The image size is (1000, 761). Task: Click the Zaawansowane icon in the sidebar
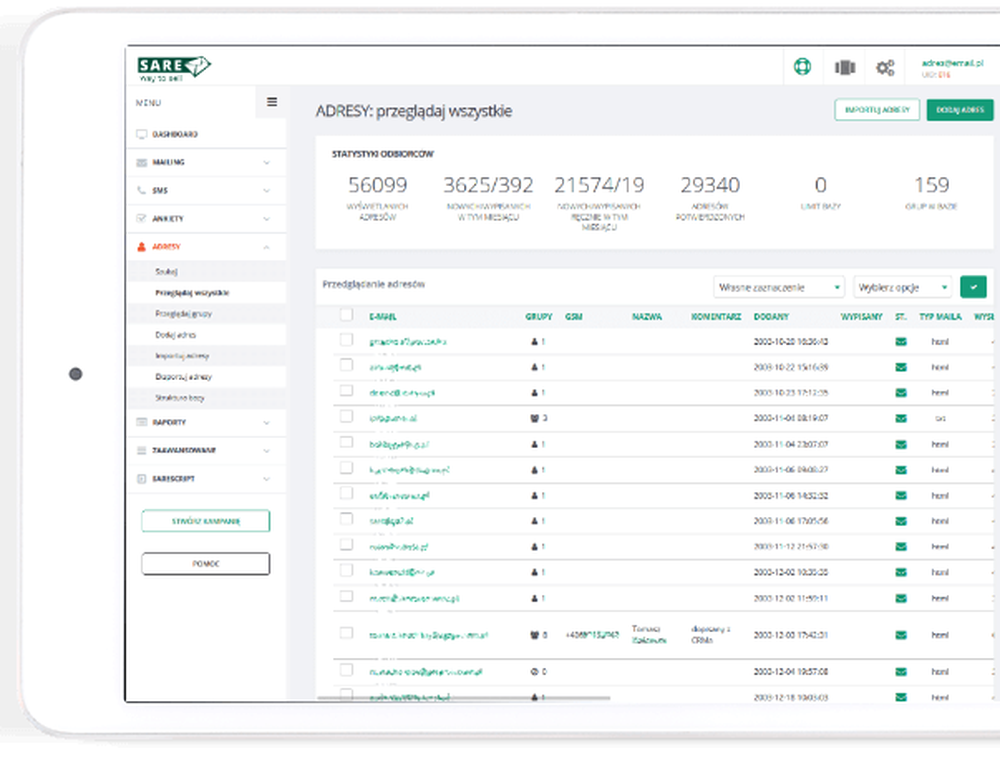(x=142, y=450)
